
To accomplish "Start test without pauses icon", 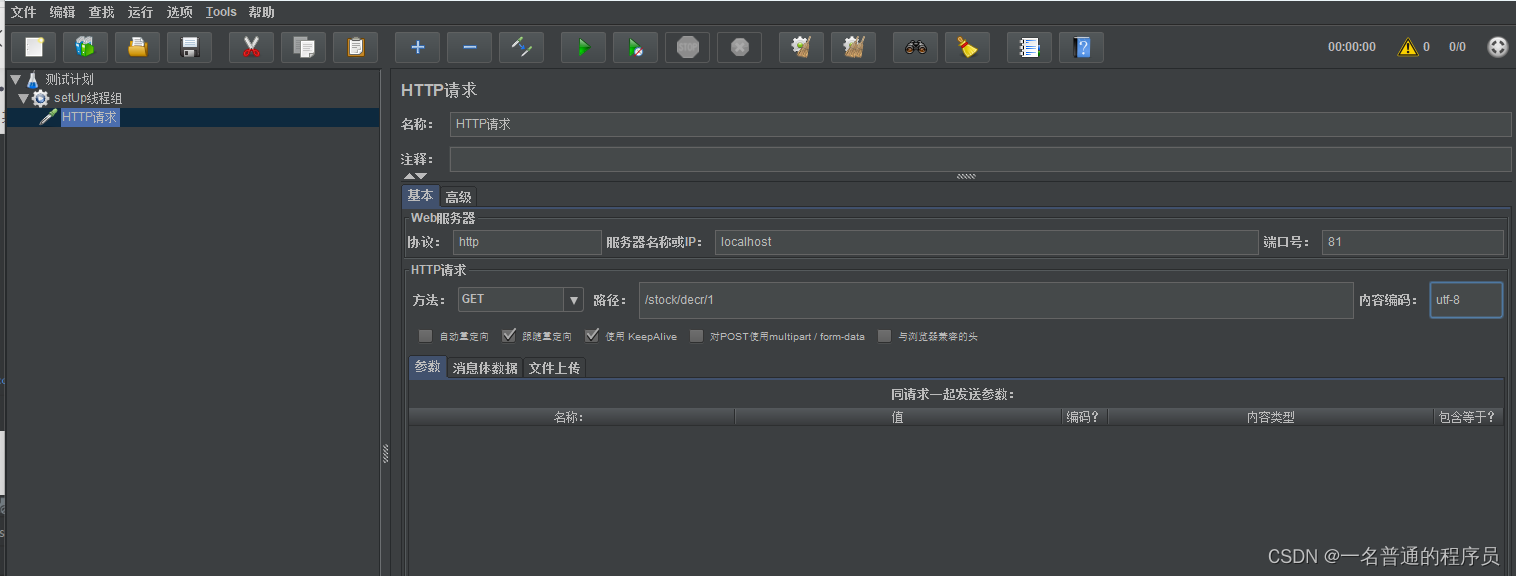I will point(635,47).
